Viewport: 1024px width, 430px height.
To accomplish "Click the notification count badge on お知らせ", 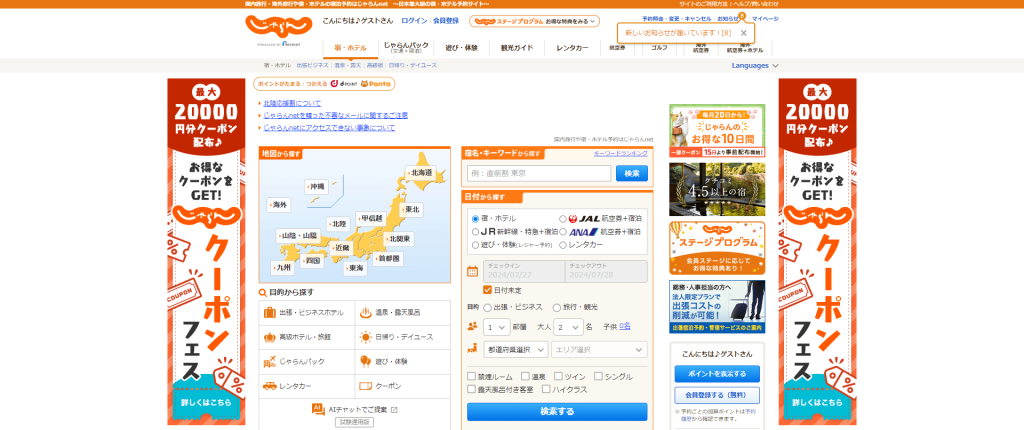I will point(741,14).
